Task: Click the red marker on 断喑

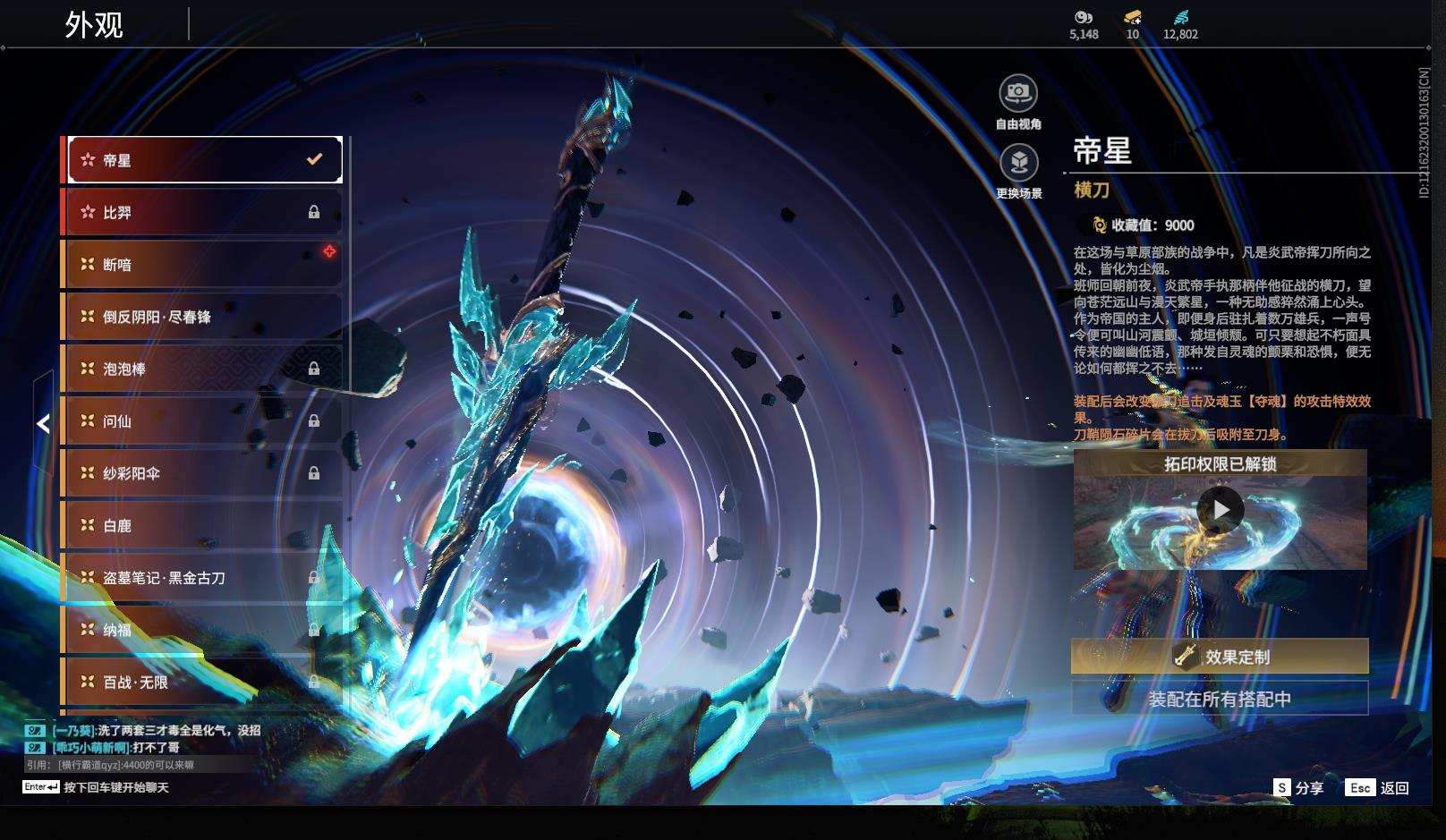Action: pos(329,251)
